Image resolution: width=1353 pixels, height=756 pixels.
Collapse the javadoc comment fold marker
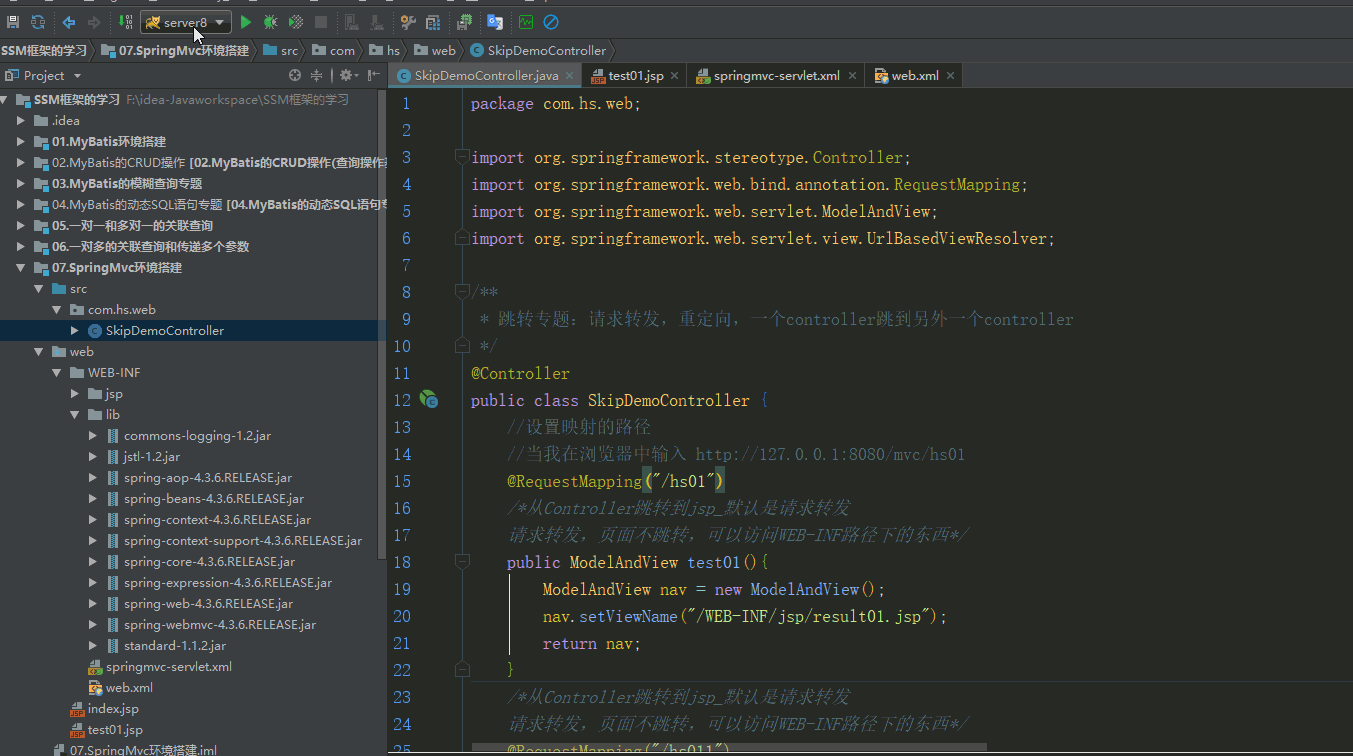coord(461,292)
